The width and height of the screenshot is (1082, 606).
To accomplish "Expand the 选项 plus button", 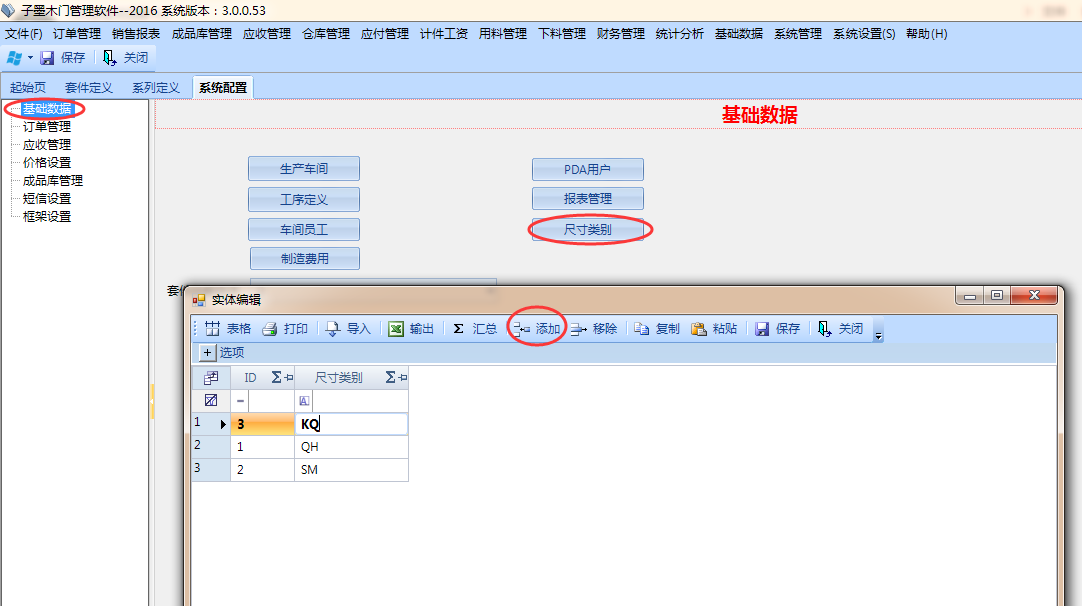I will (x=208, y=353).
